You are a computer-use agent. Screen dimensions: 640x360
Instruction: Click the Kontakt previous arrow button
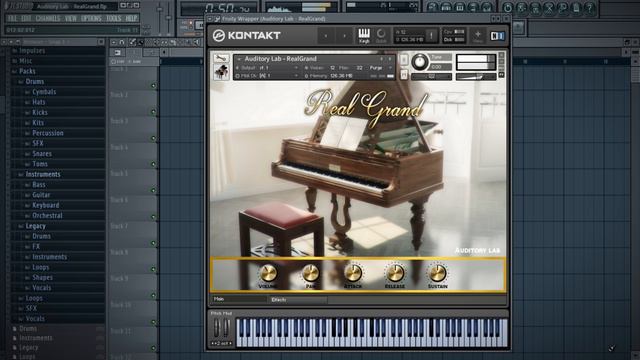[x=326, y=36]
